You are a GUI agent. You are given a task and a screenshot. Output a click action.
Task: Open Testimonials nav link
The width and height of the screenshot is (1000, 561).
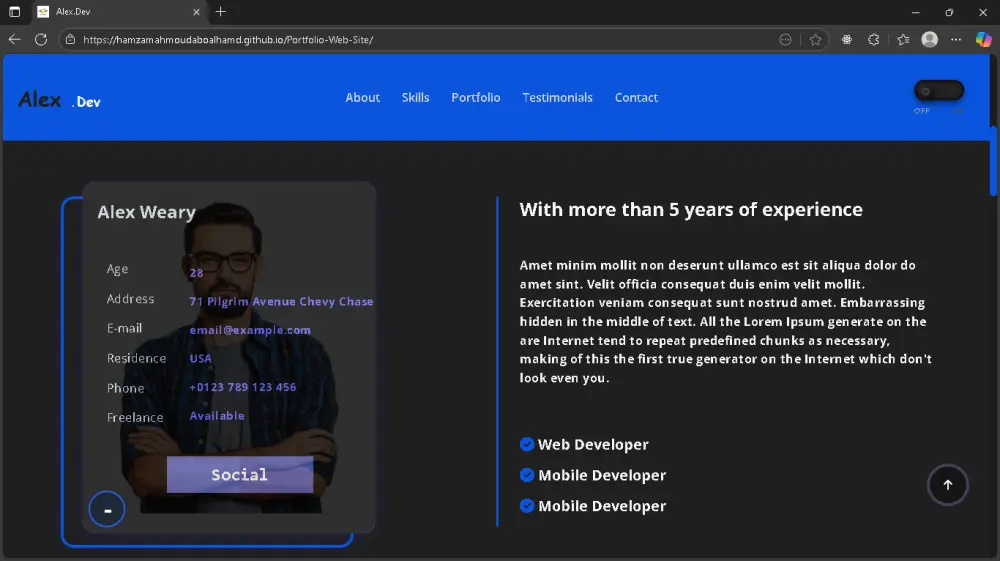557,98
